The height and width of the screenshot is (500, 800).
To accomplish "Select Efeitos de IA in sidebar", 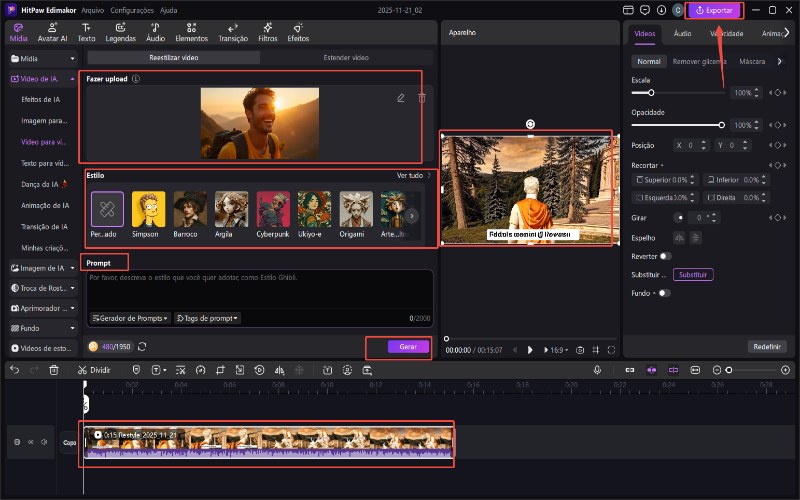I will pyautogui.click(x=41, y=99).
